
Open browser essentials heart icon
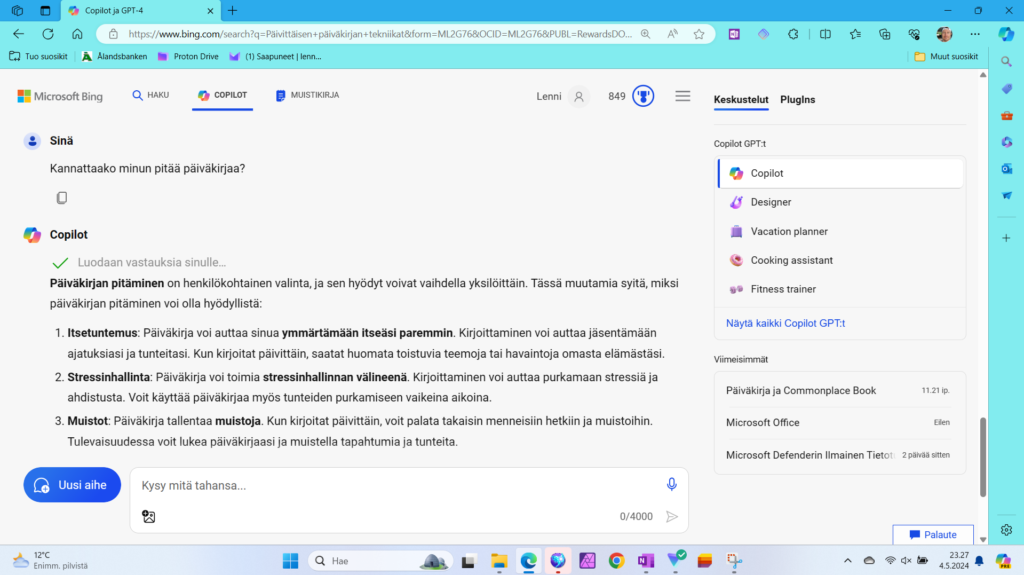[914, 34]
